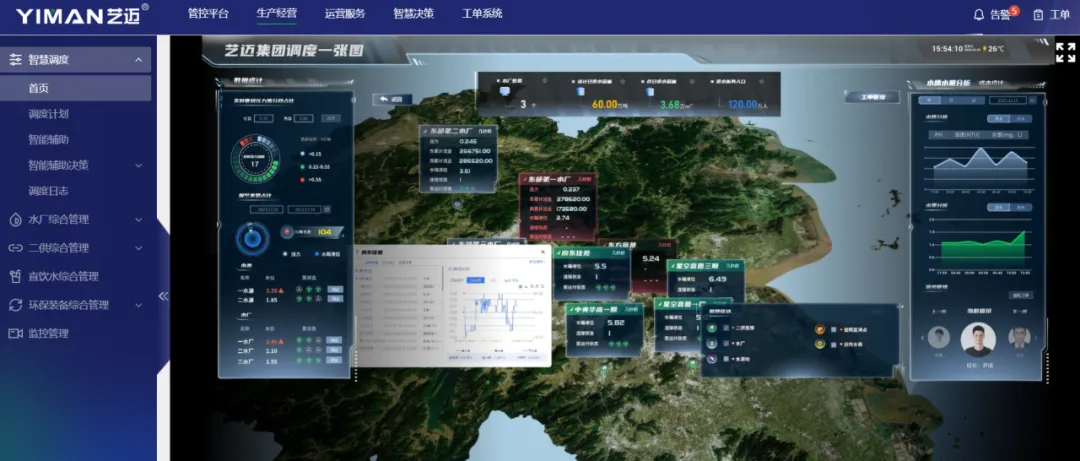Toggle the 二供泵房 legend checkbox

click(x=726, y=328)
